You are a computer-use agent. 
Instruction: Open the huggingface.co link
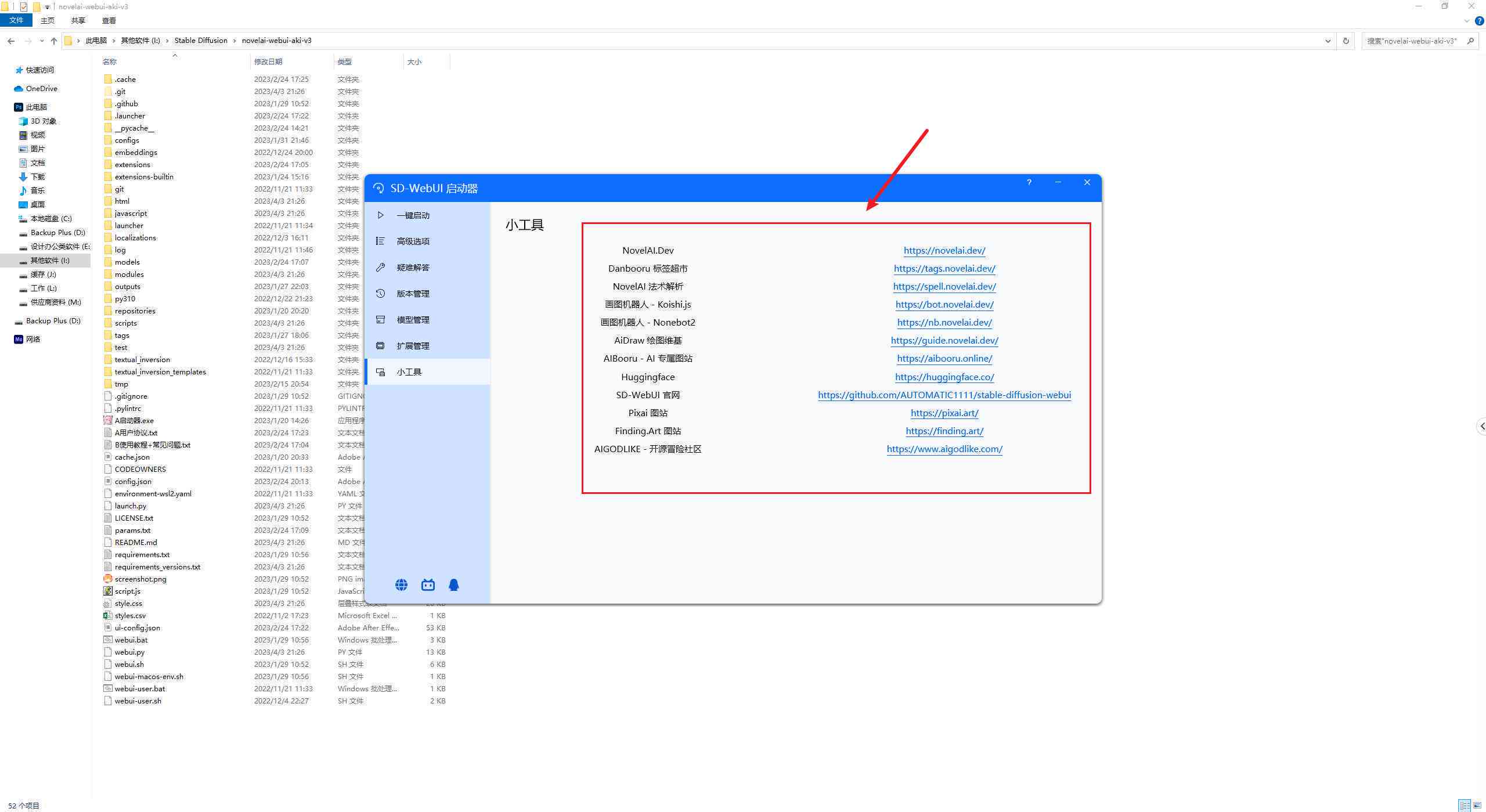pos(944,377)
